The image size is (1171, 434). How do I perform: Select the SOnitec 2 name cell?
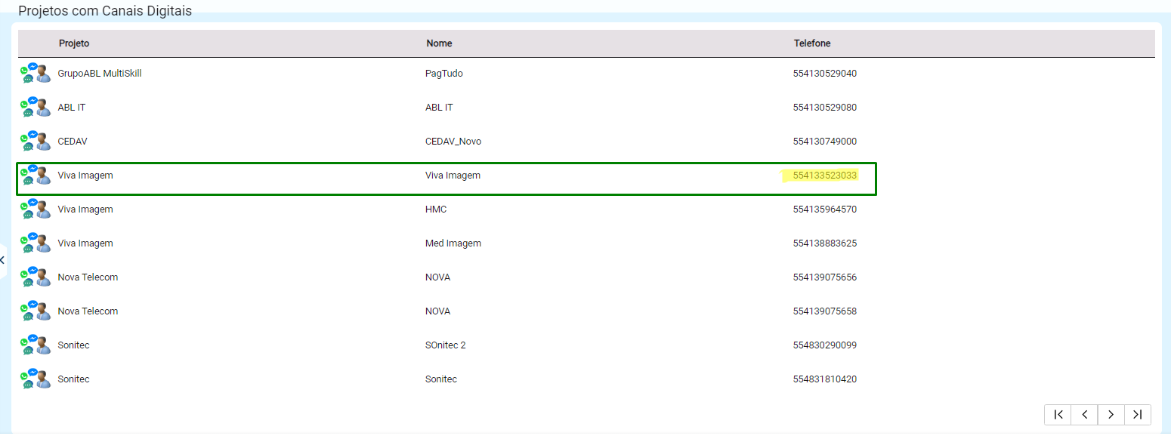pyautogui.click(x=445, y=345)
